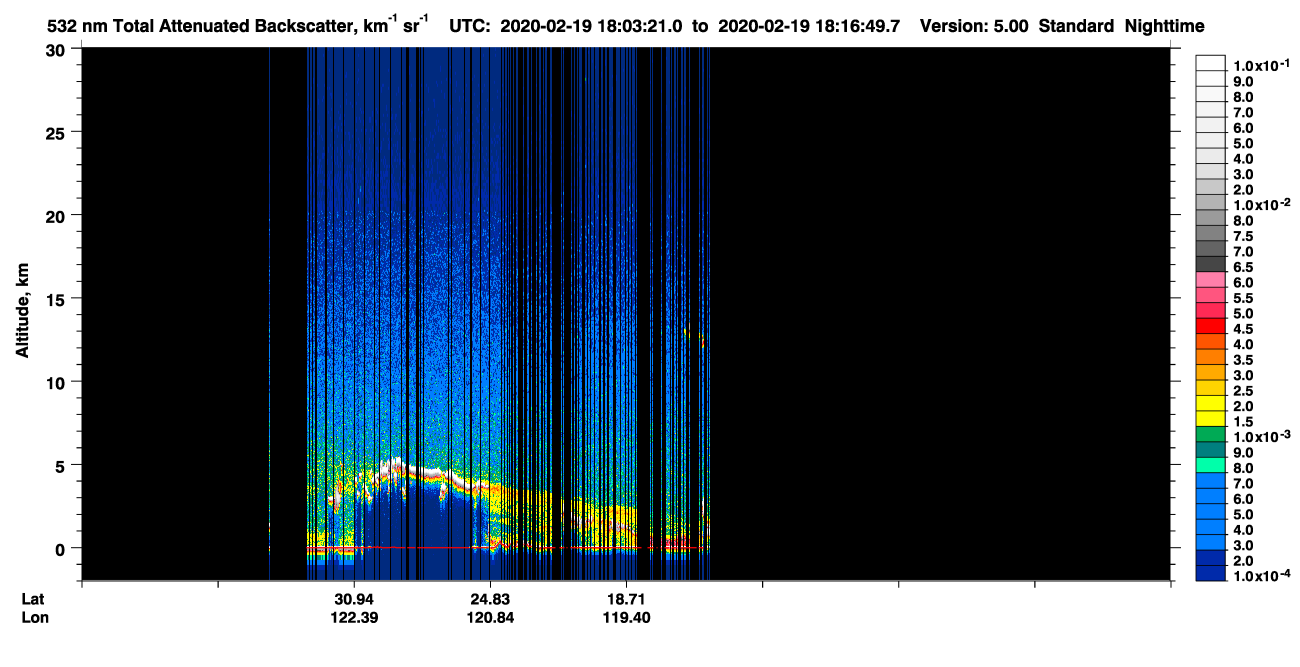The width and height of the screenshot is (1300, 667).
Task: Click the 20 tick label on the altitude axis
Action: [x=57, y=215]
